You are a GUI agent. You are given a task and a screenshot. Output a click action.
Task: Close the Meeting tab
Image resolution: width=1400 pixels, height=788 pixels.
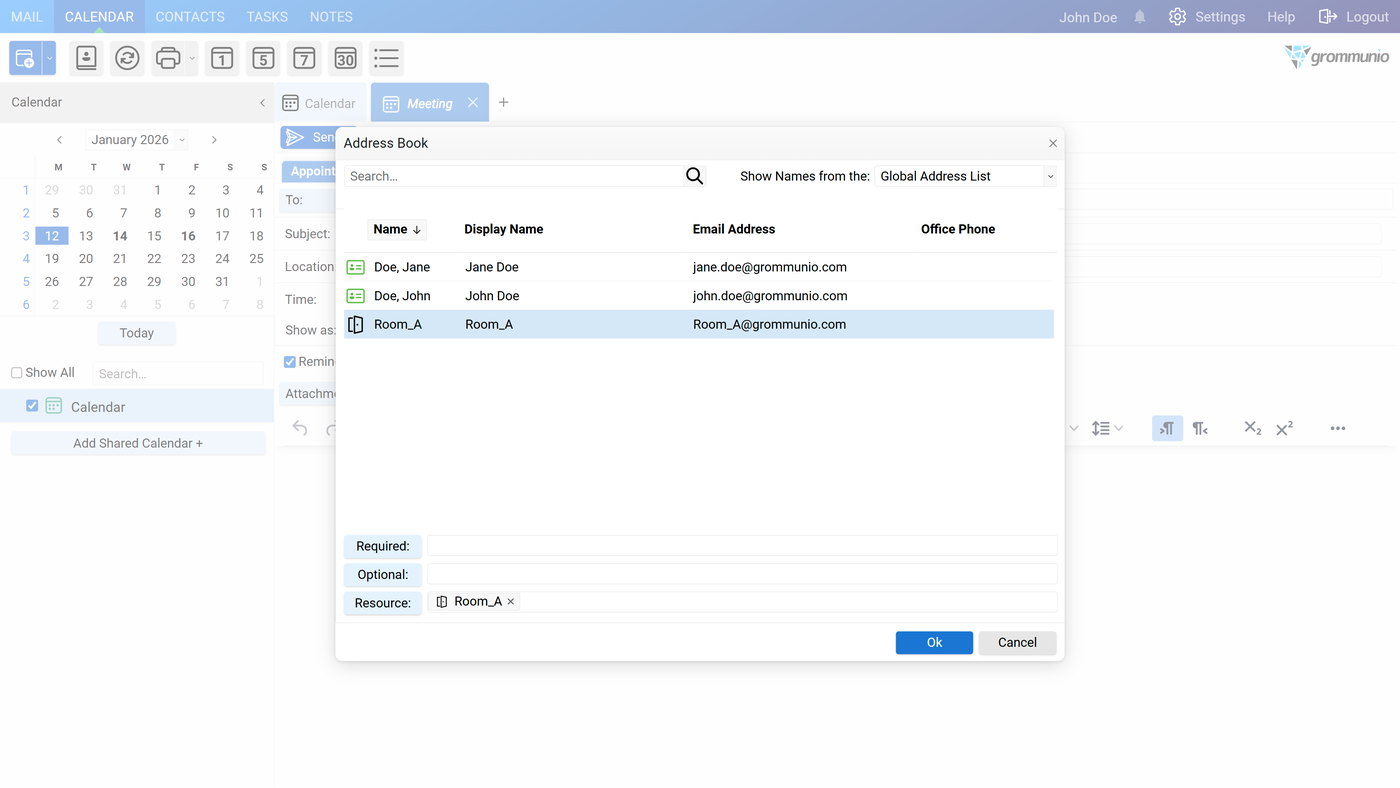pyautogui.click(x=473, y=103)
